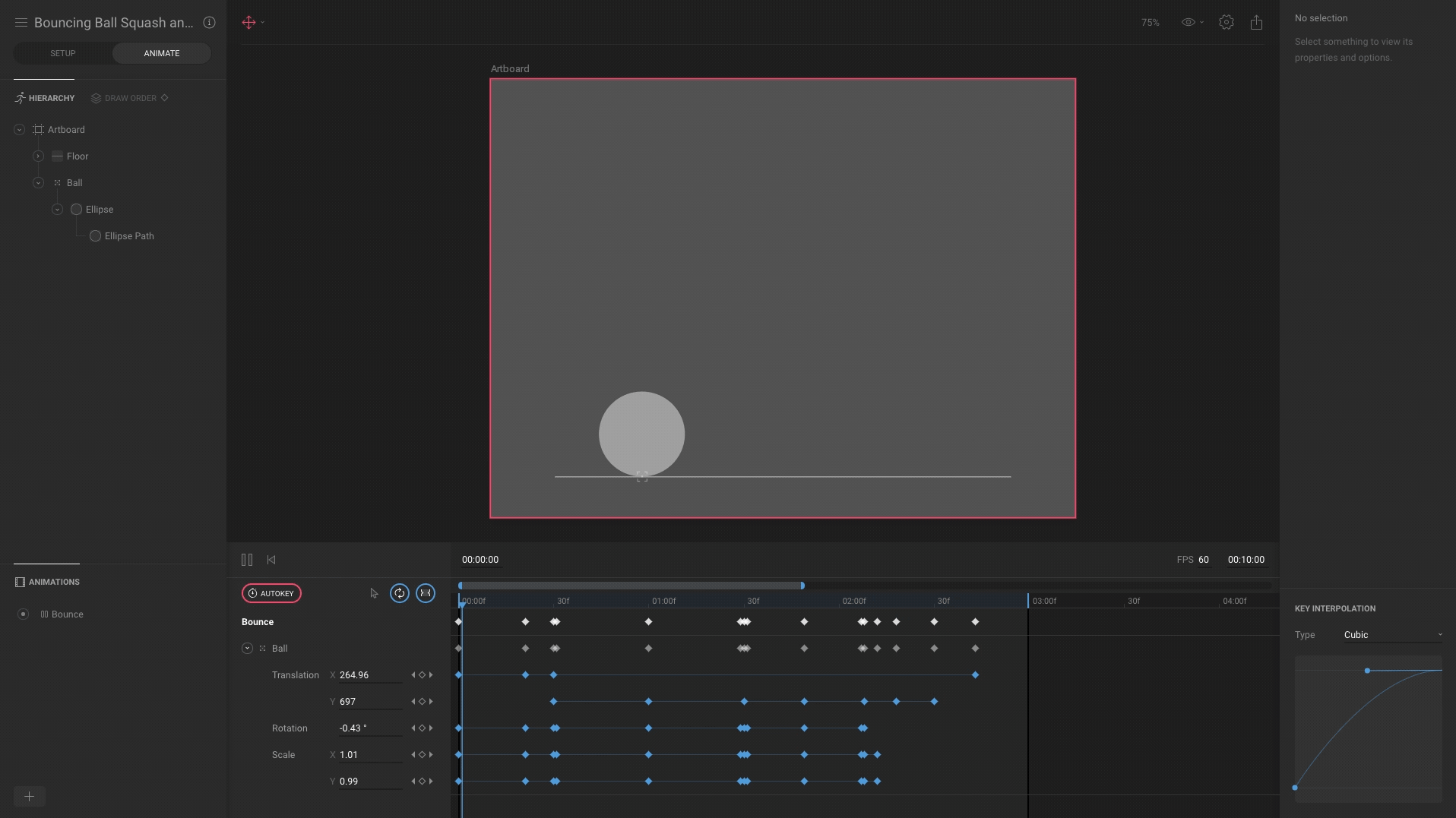The image size is (1456, 818).
Task: Click the current time 00:00:00 field
Action: click(x=480, y=560)
